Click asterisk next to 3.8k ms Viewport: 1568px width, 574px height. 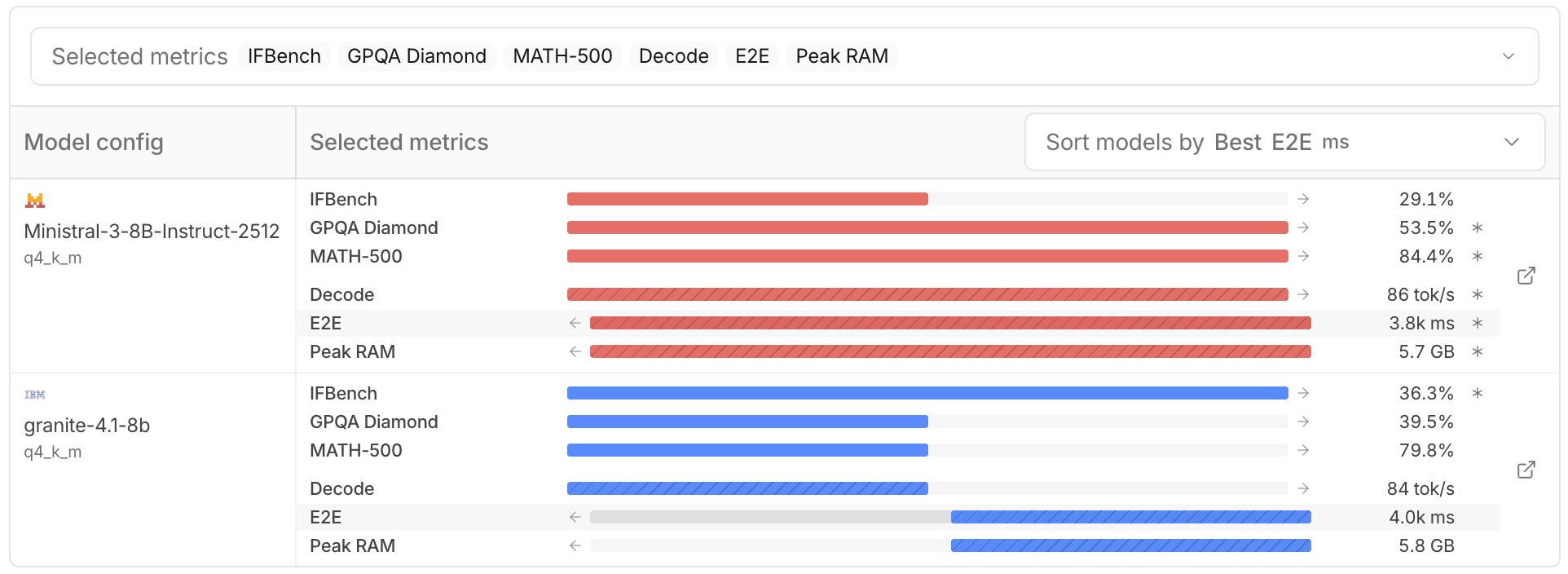point(1477,323)
